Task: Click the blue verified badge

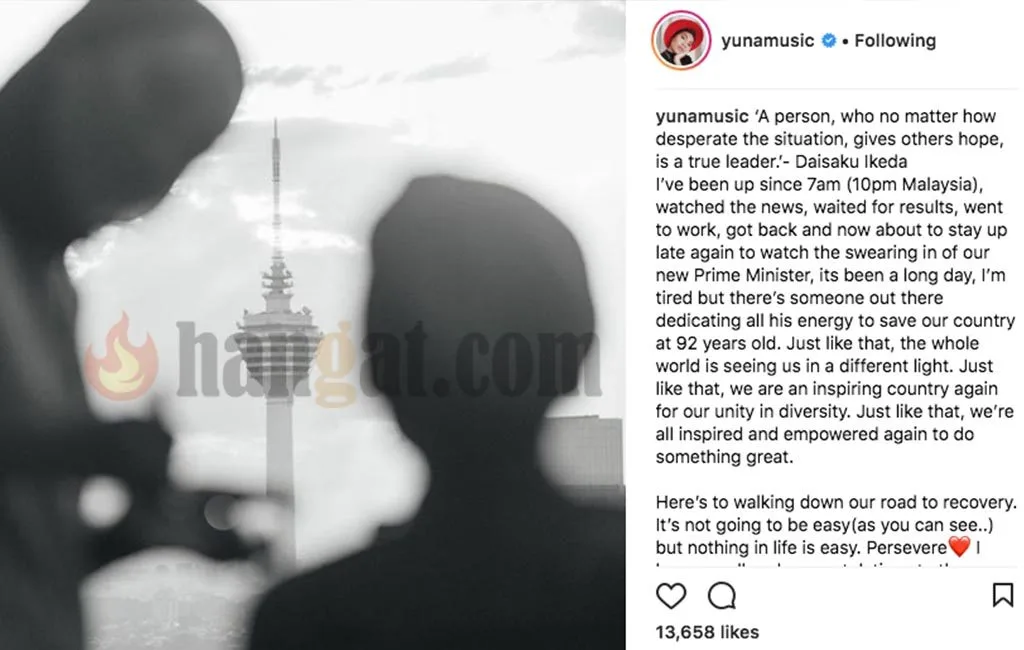Action: (829, 41)
